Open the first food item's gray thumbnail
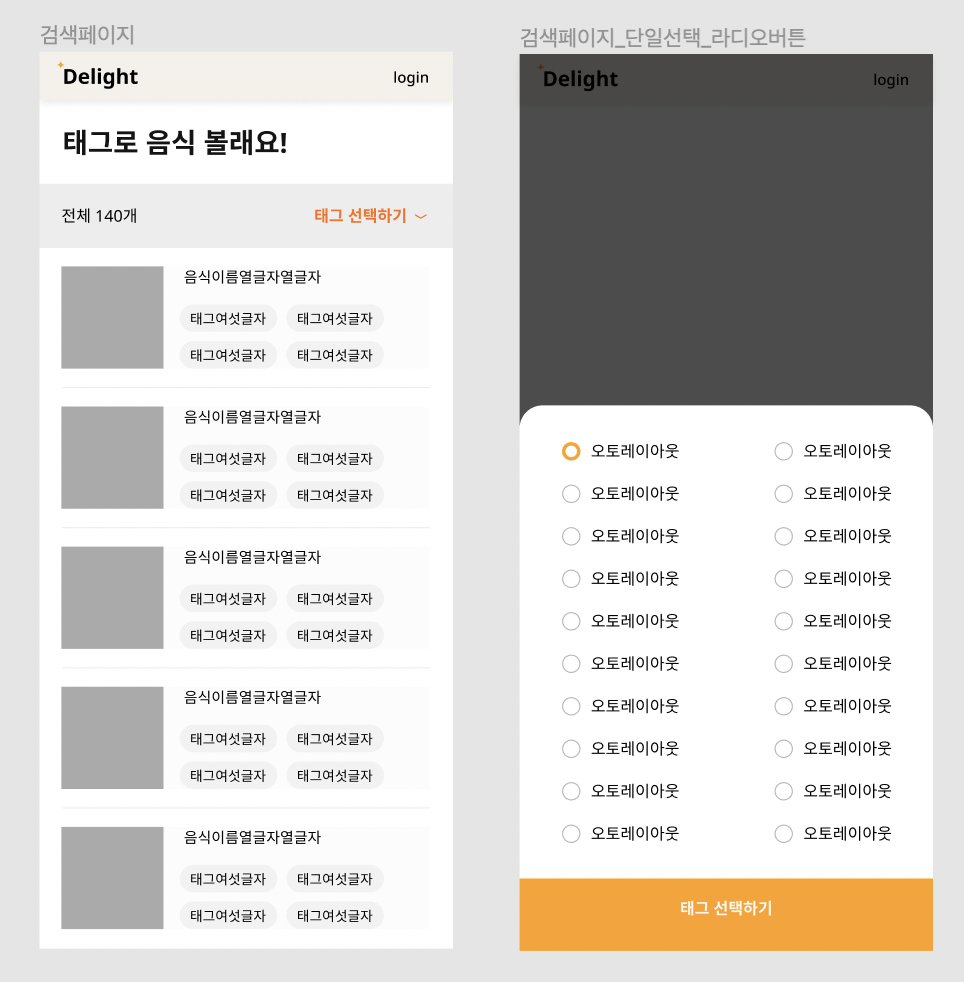 tap(112, 317)
